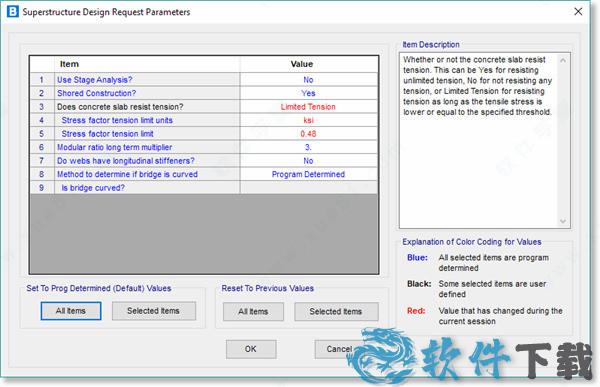Edit the 0.48 tension limit value
Image resolution: width=600 pixels, height=387 pixels.
pyautogui.click(x=309, y=134)
